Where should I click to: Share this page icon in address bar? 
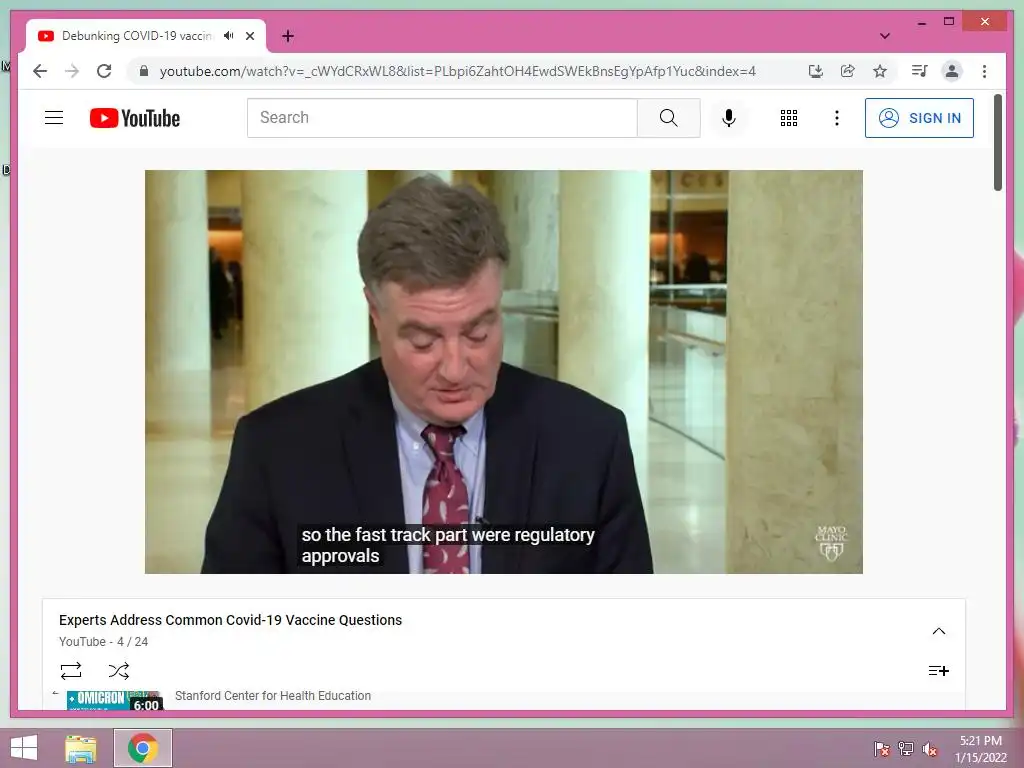[848, 71]
